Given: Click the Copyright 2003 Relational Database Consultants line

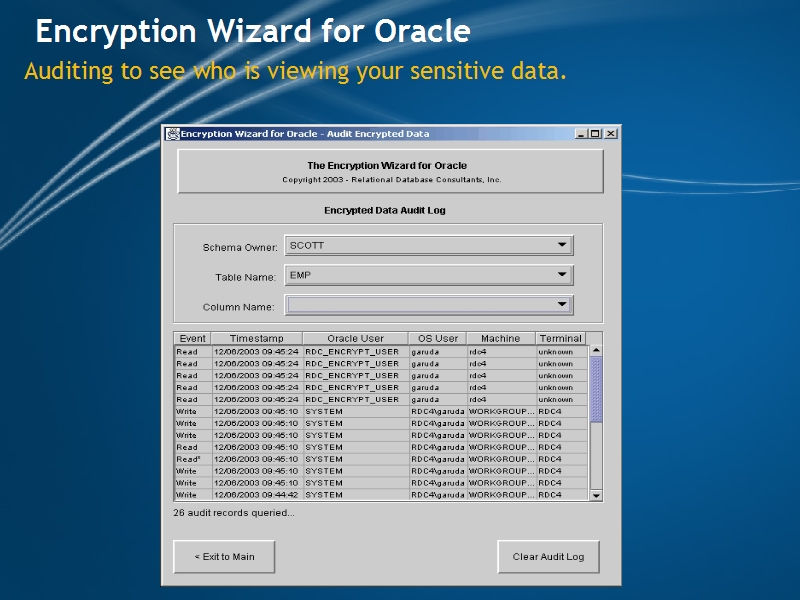Looking at the screenshot, I should pyautogui.click(x=392, y=180).
